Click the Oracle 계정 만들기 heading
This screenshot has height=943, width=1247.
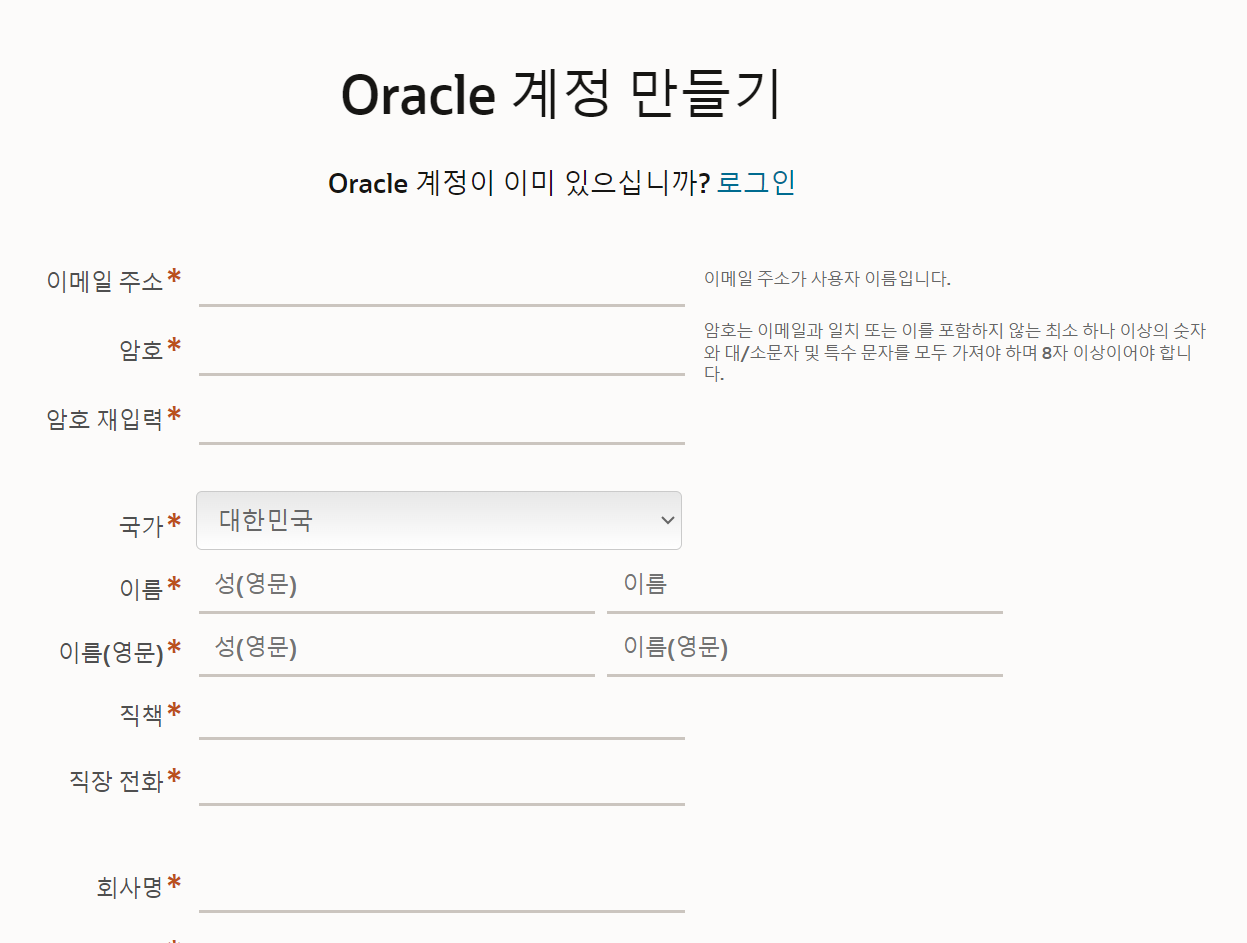point(561,96)
